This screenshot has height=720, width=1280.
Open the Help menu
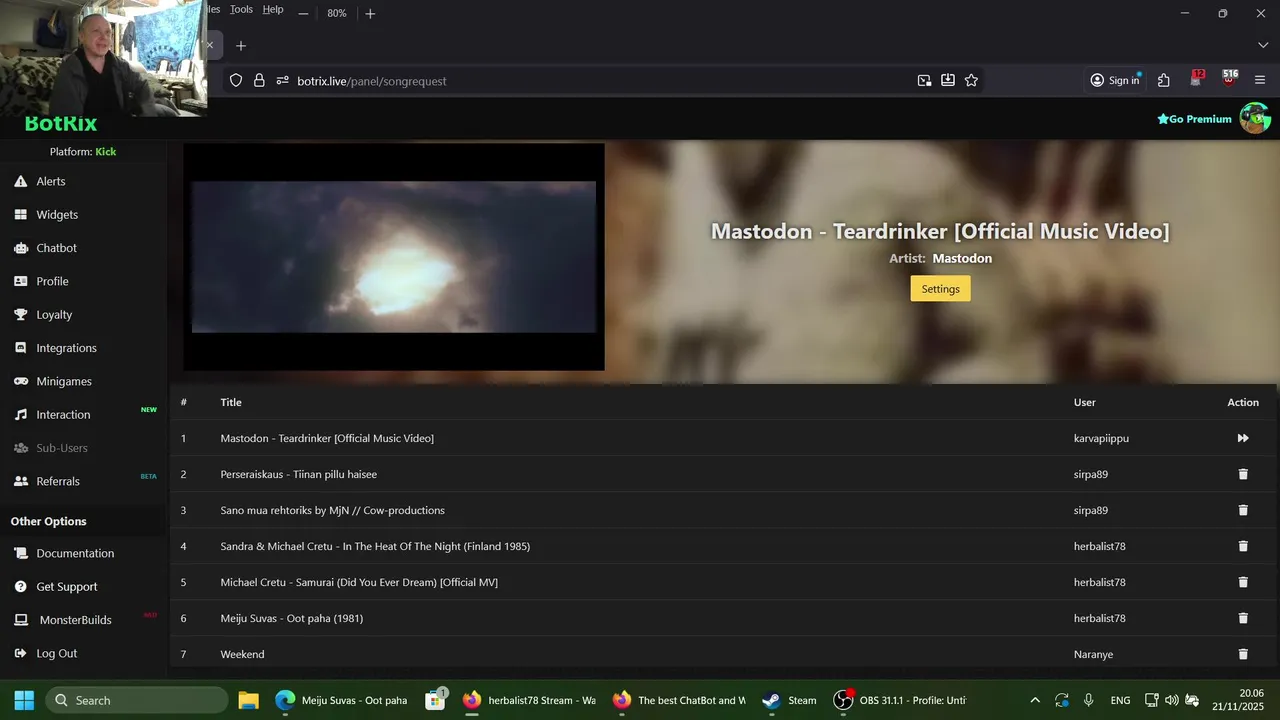click(273, 9)
